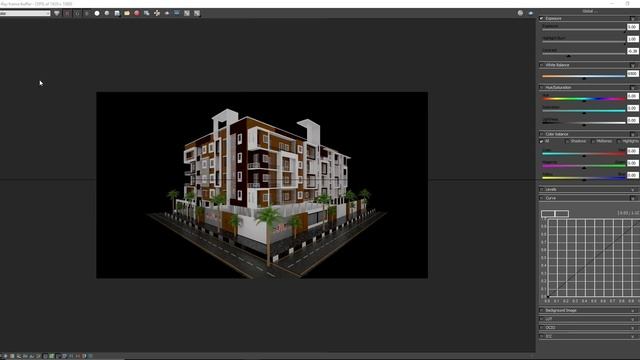Click the Highlight Burn value field
The image size is (640, 360).
tap(633, 39)
